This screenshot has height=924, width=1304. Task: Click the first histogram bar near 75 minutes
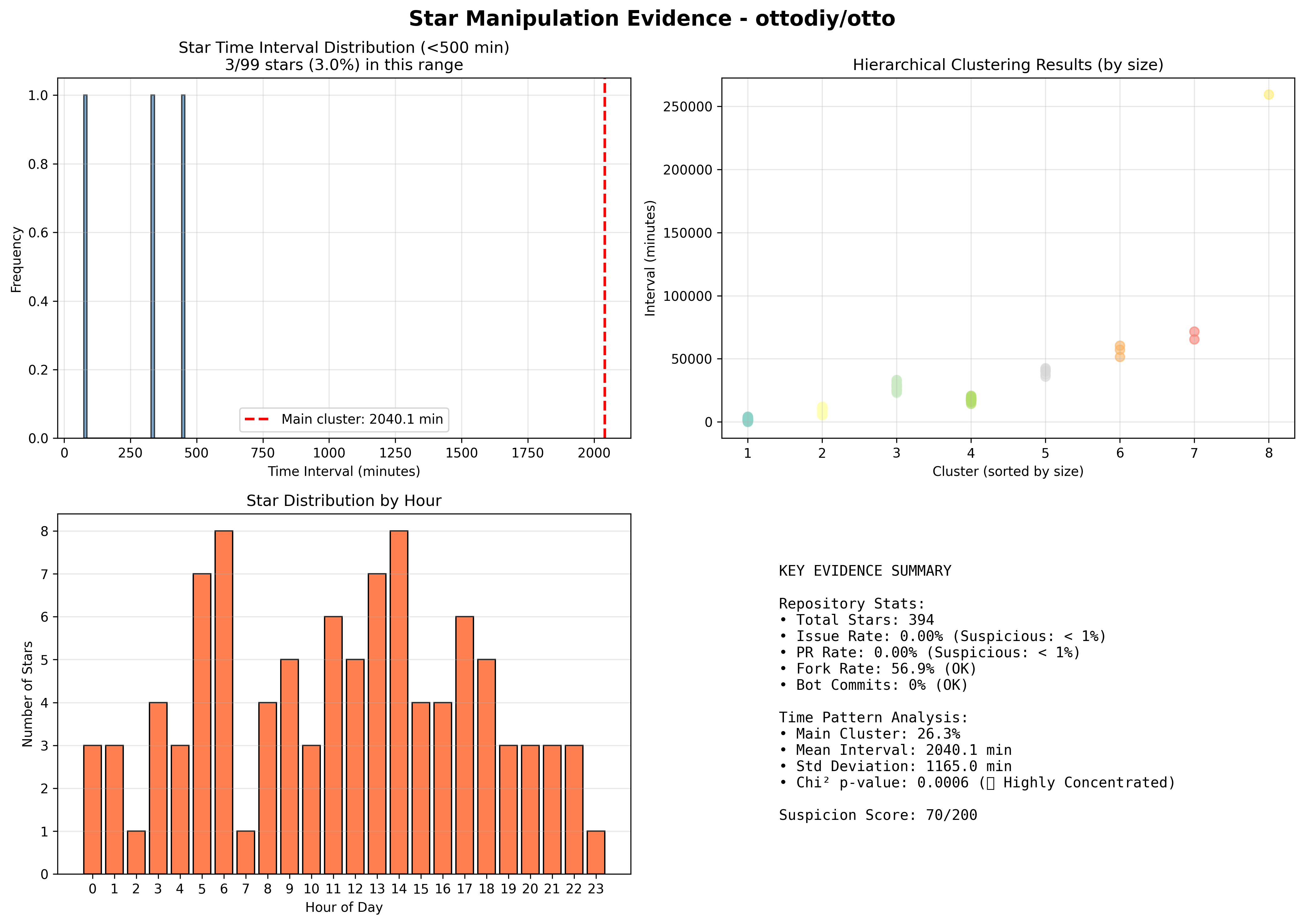[85, 266]
